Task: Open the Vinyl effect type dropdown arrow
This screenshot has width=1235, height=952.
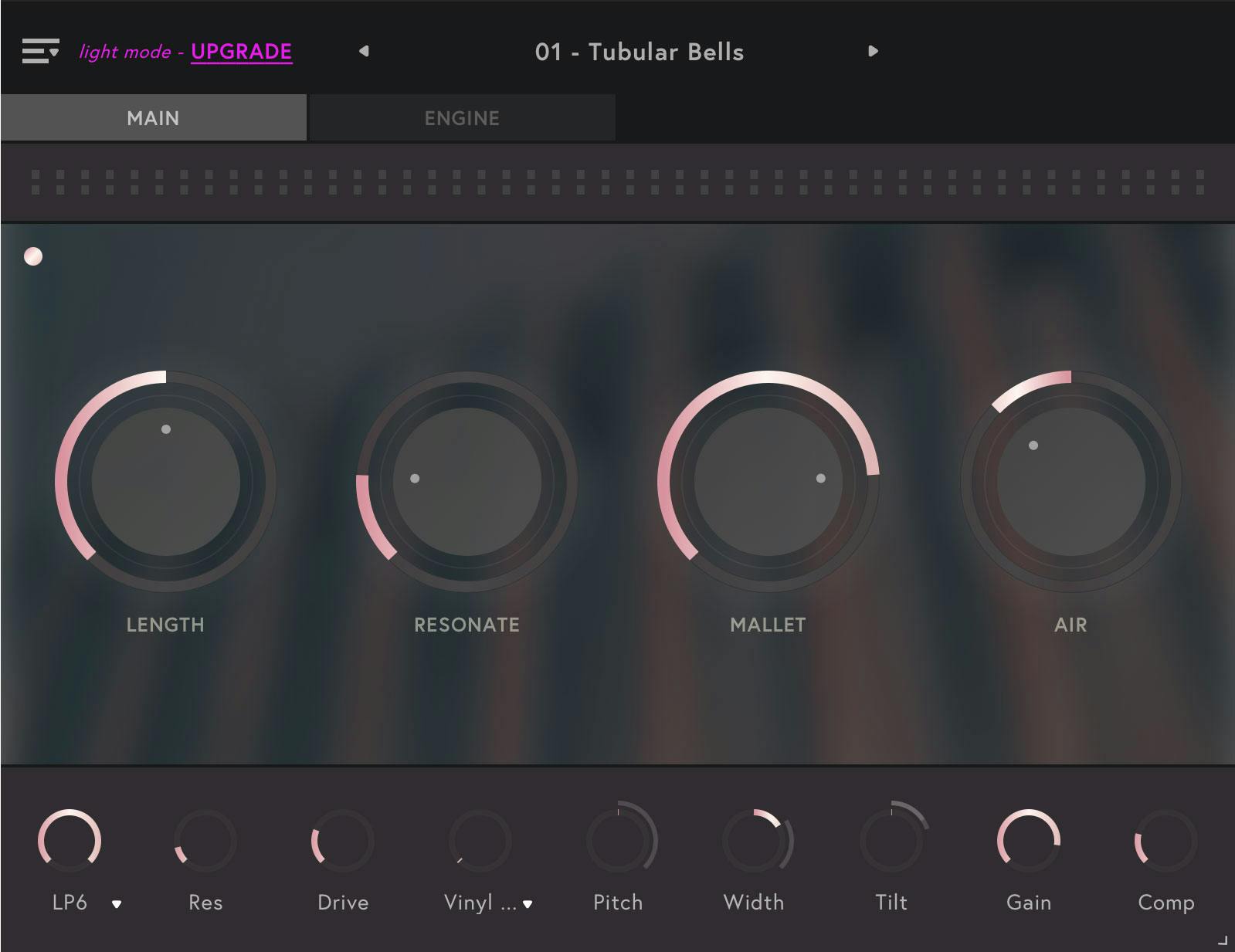Action: (x=528, y=904)
